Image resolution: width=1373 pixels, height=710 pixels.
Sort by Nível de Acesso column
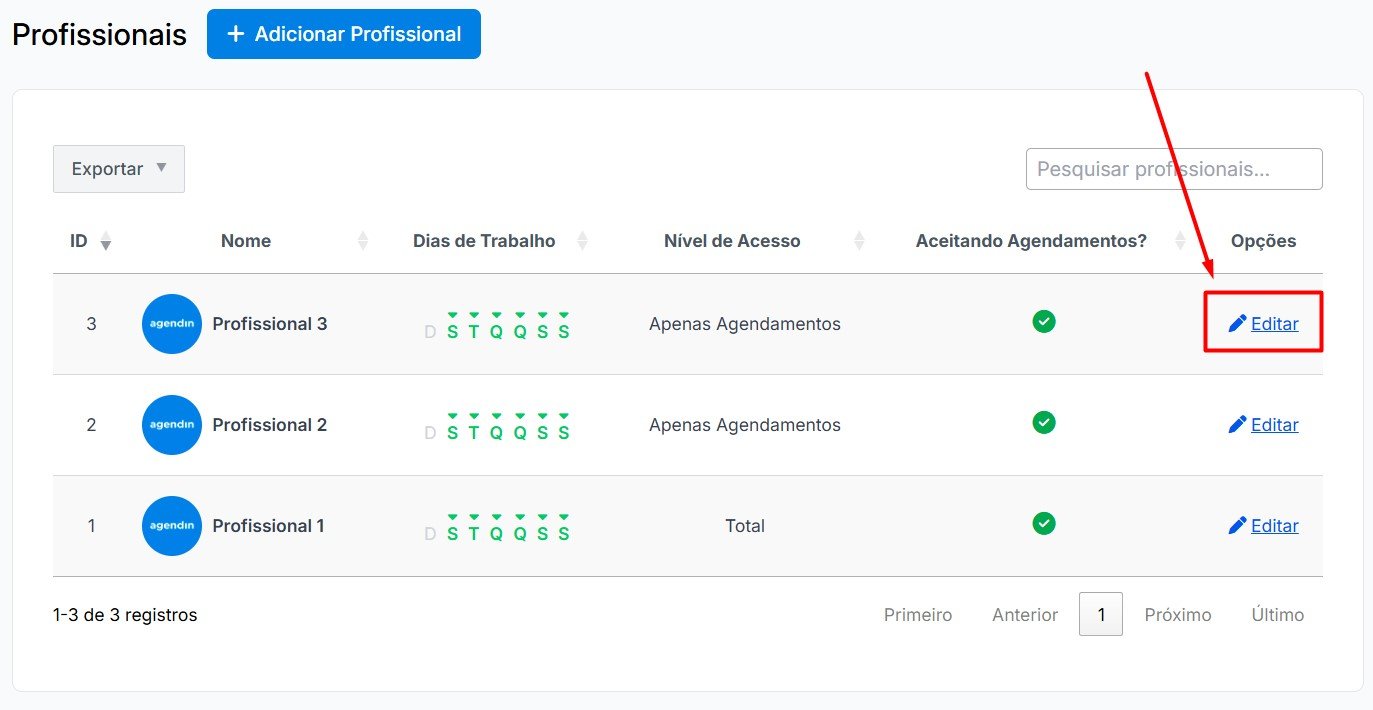[x=859, y=241]
